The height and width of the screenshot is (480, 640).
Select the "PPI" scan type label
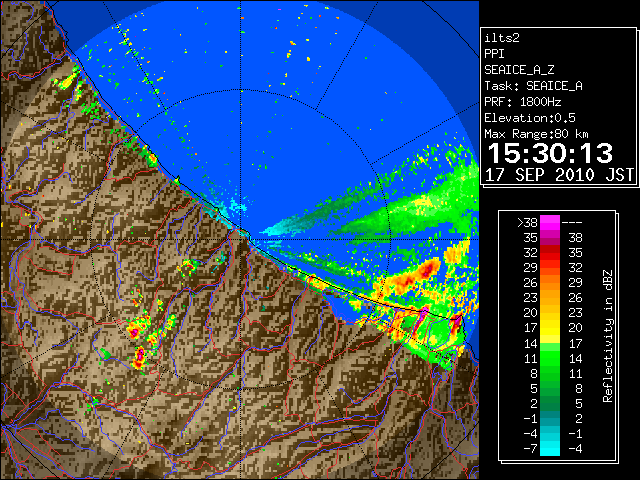coord(494,54)
